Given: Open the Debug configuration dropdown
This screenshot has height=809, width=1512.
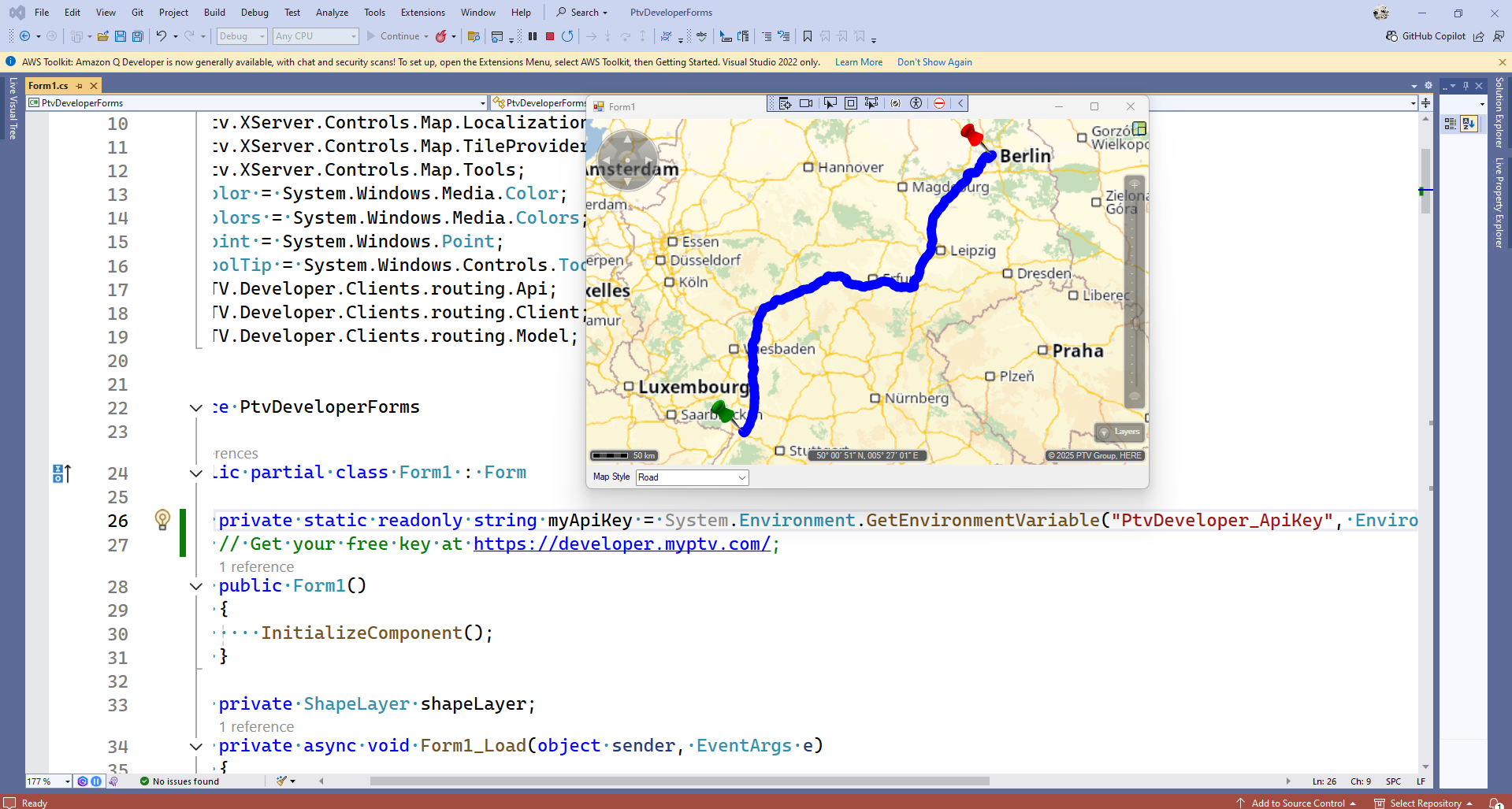Looking at the screenshot, I should coord(242,36).
